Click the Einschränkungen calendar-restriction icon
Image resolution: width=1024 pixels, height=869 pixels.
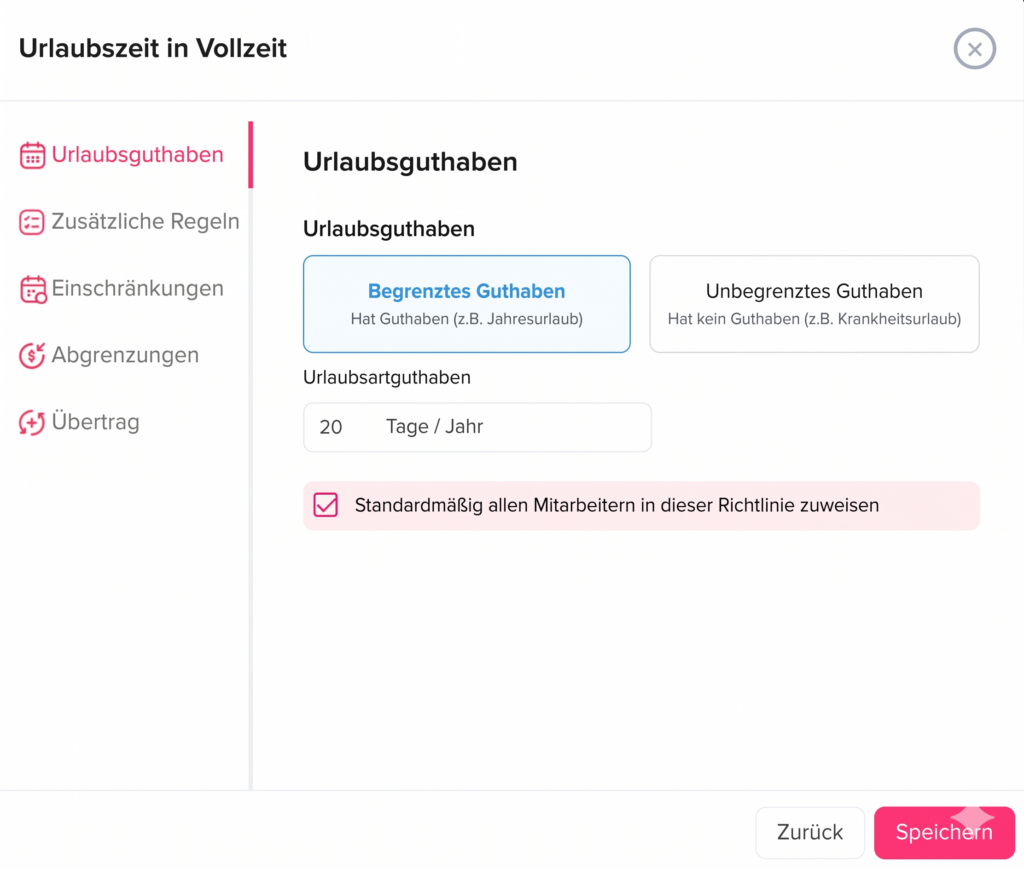coord(30,288)
